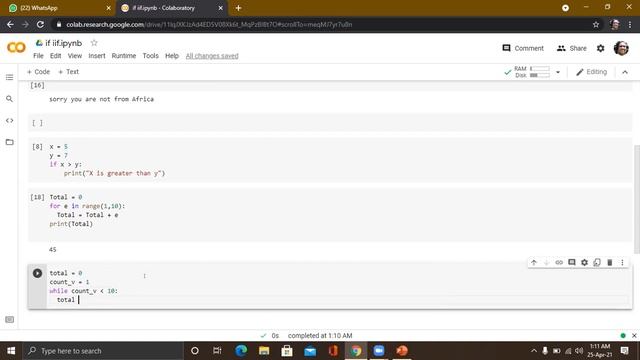This screenshot has width=640, height=360.
Task: Open the find and replace search icon
Action: tap(9, 99)
